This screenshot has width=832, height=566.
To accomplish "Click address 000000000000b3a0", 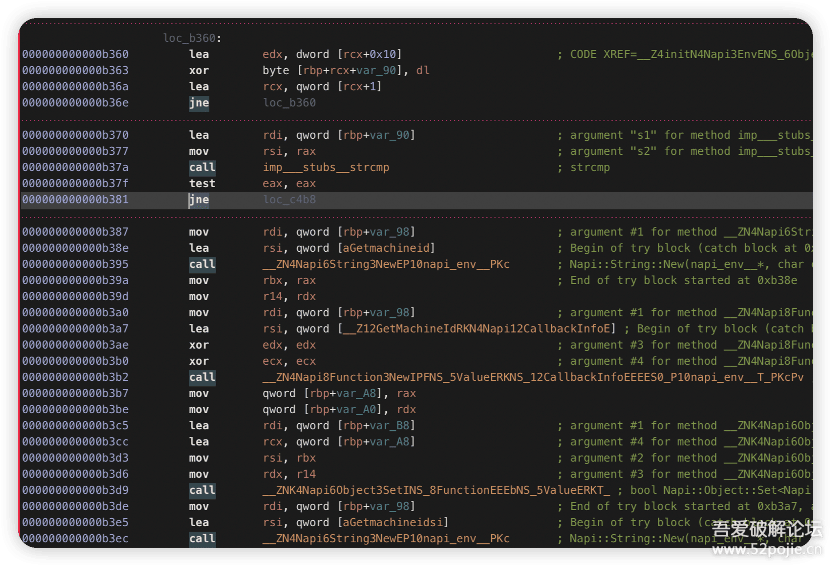I will click(75, 312).
